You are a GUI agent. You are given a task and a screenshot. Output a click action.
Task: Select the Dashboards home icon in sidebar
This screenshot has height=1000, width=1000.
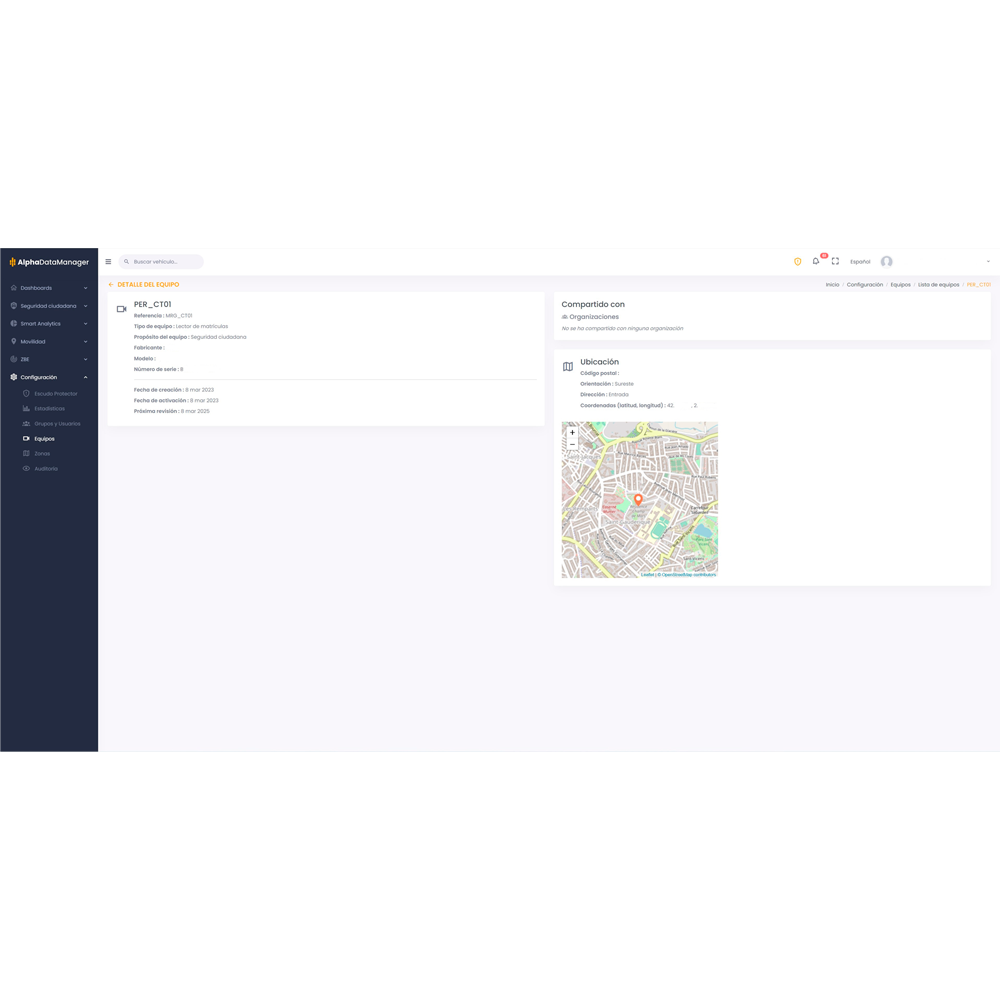13,288
